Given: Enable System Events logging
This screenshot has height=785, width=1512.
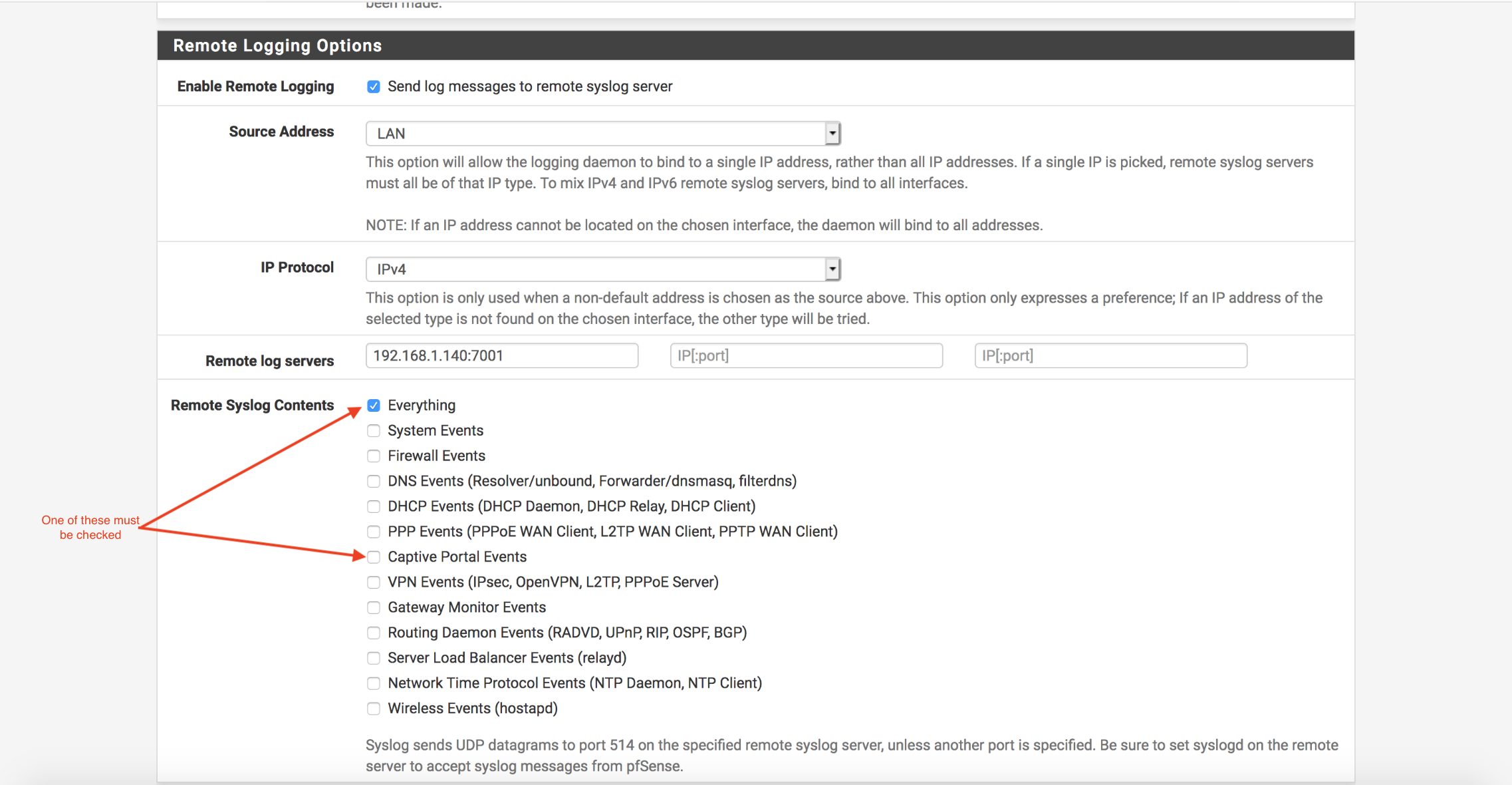Looking at the screenshot, I should click(x=374, y=430).
